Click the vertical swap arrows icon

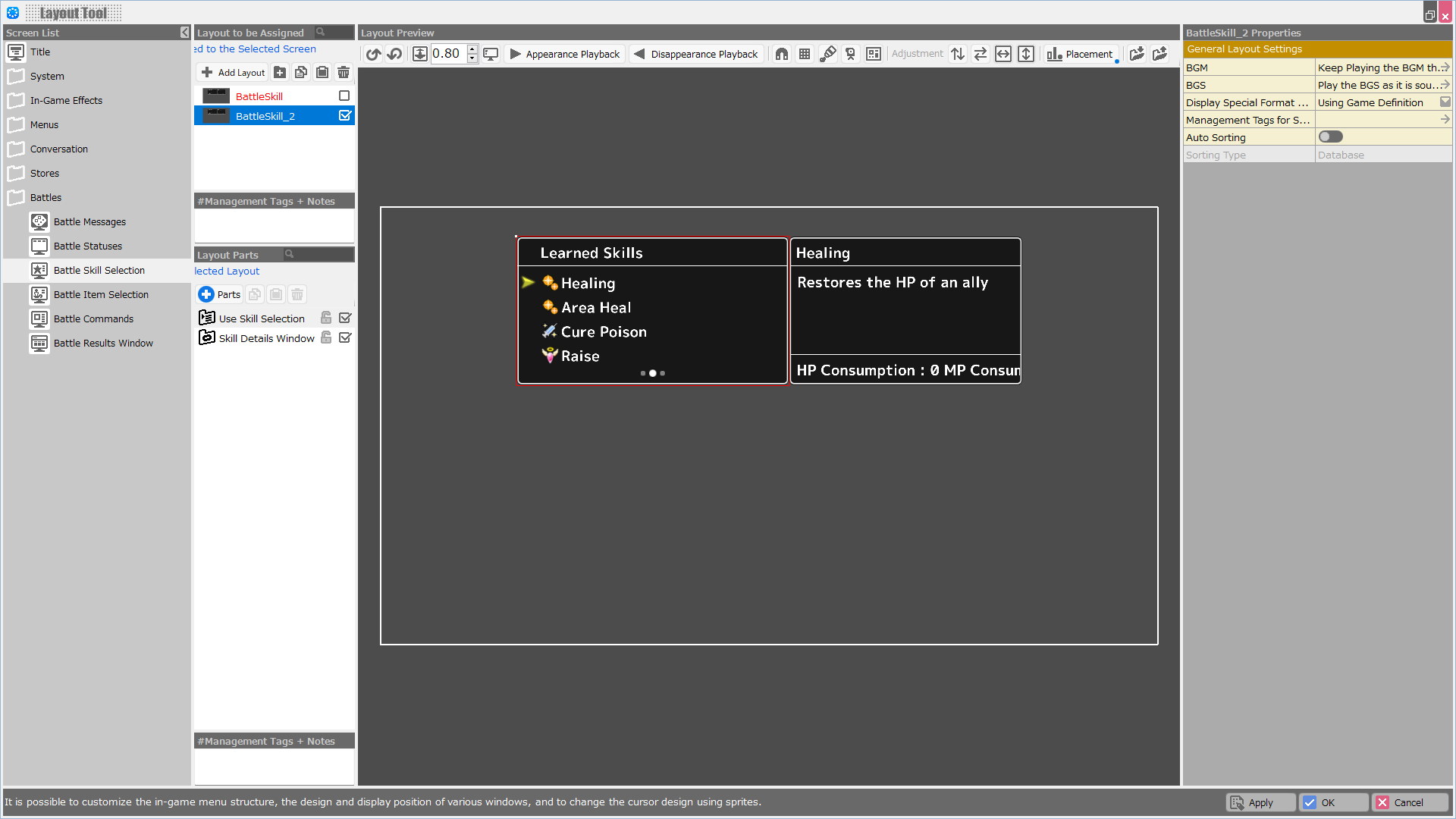(958, 54)
